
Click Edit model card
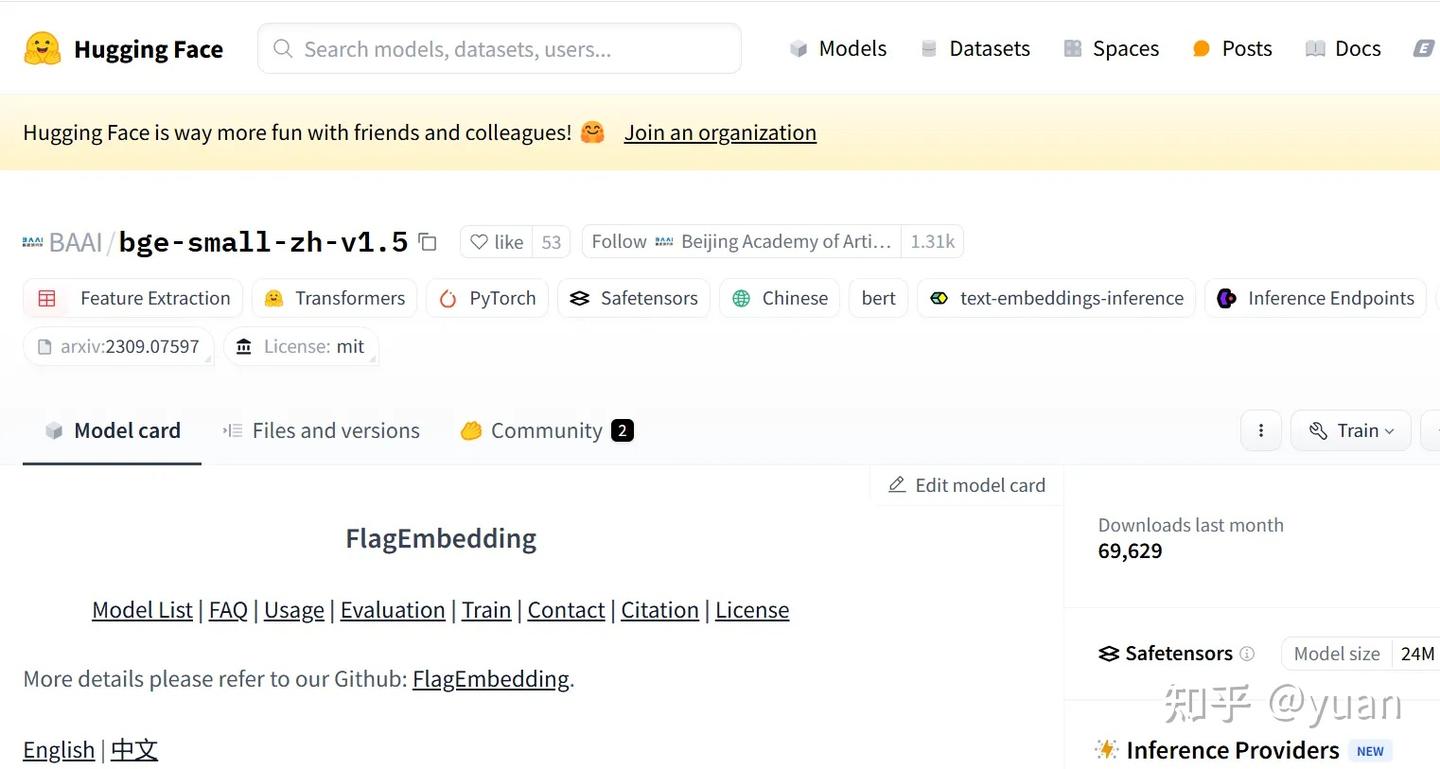966,485
